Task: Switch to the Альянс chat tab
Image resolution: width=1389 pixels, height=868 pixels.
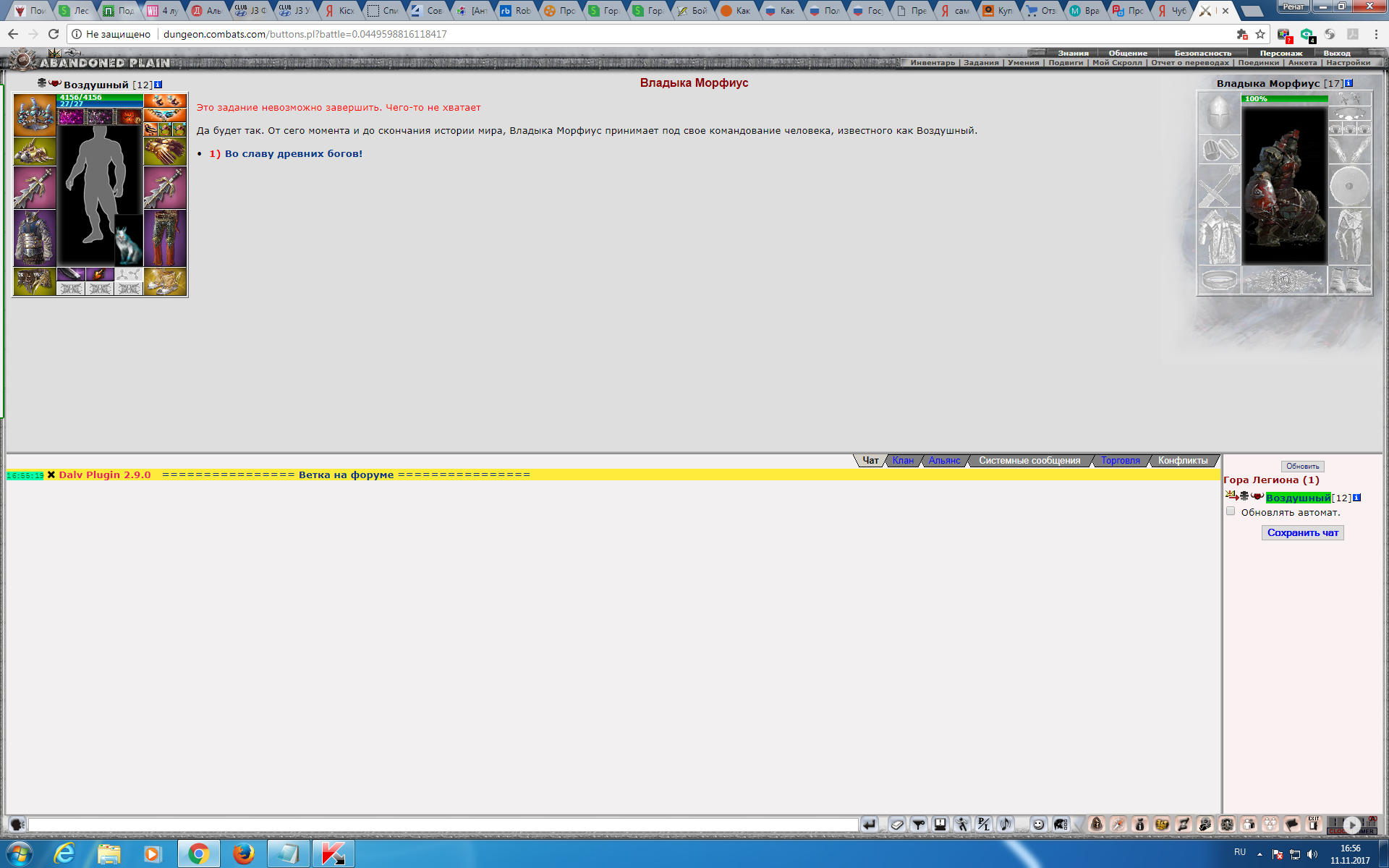Action: point(944,461)
